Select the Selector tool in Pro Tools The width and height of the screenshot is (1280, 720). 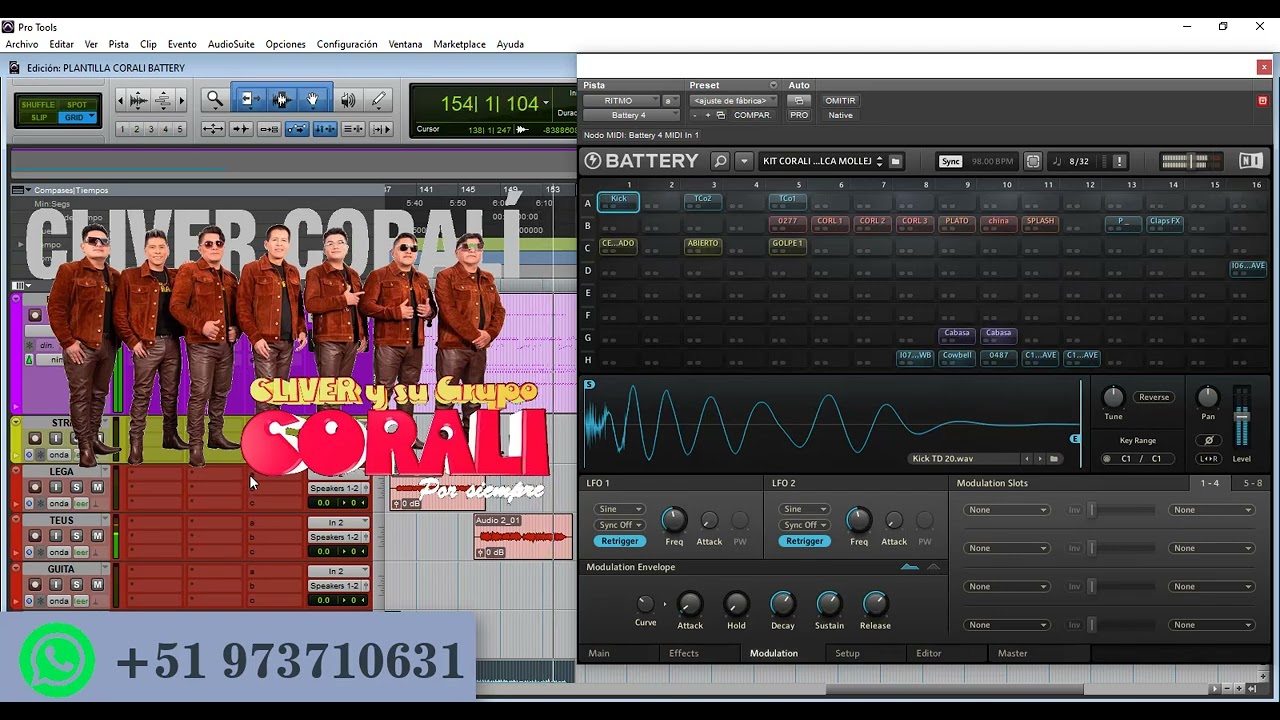281,100
